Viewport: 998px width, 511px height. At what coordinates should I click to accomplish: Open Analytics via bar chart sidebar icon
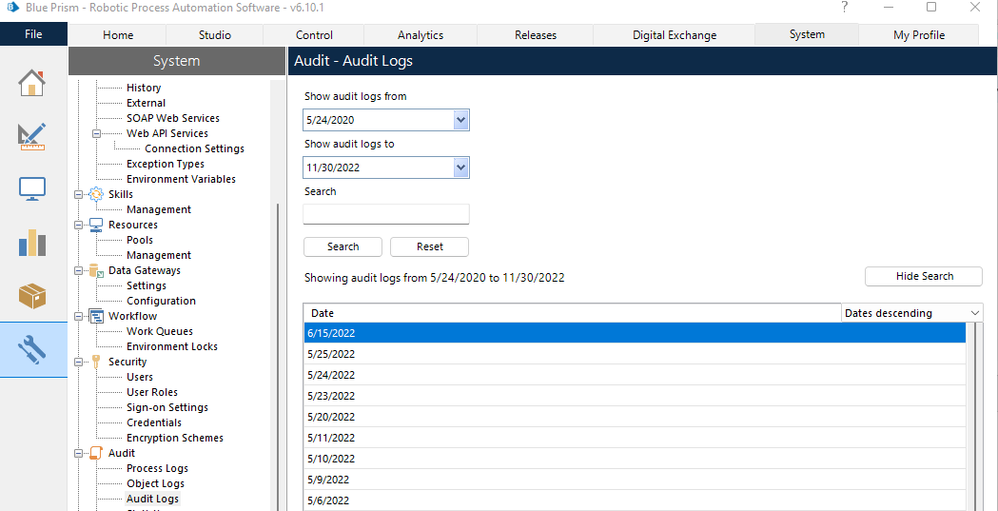click(32, 242)
